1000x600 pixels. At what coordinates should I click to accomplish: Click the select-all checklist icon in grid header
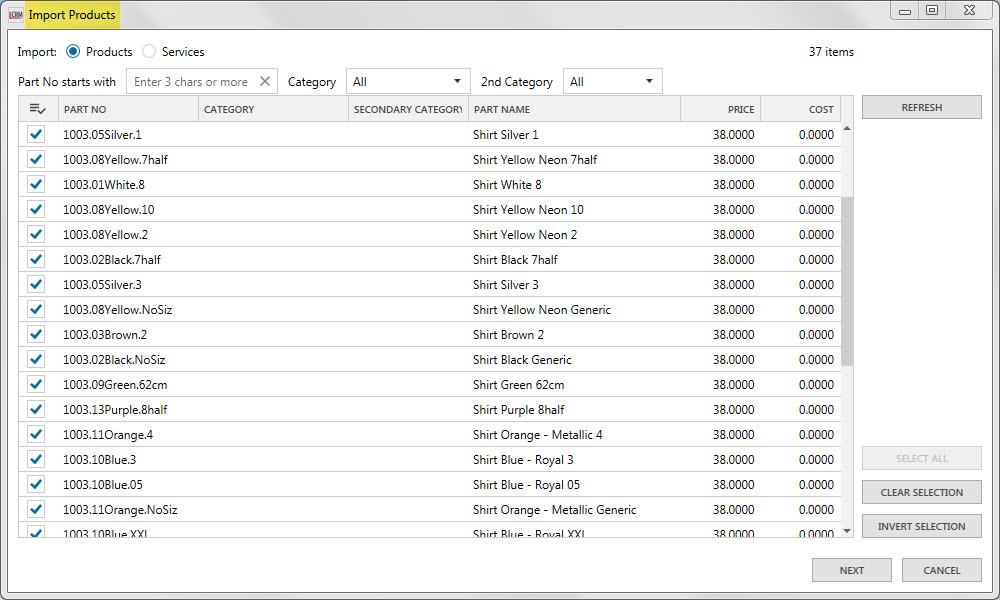click(x=37, y=109)
